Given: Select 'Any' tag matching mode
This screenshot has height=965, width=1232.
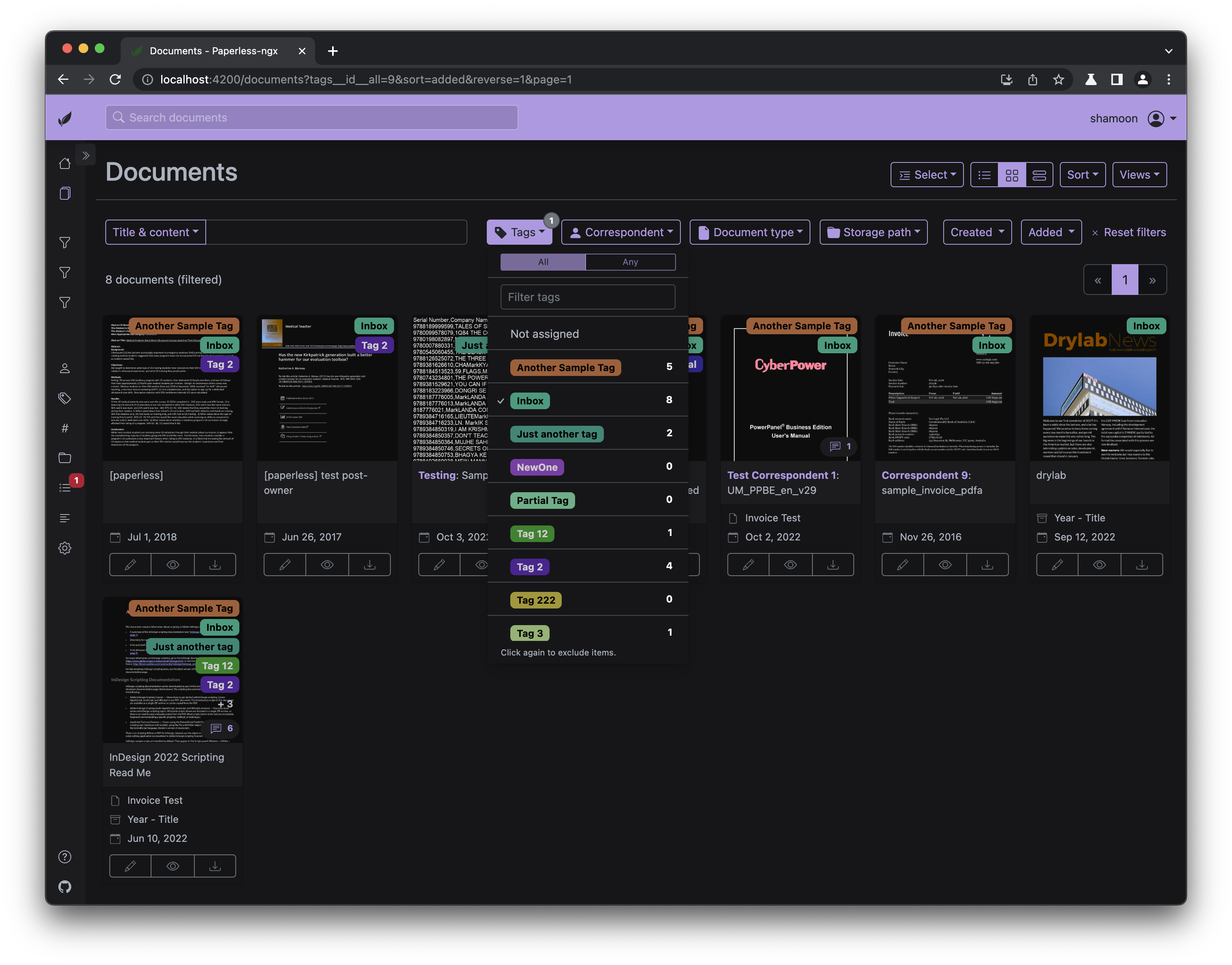Looking at the screenshot, I should tap(630, 262).
